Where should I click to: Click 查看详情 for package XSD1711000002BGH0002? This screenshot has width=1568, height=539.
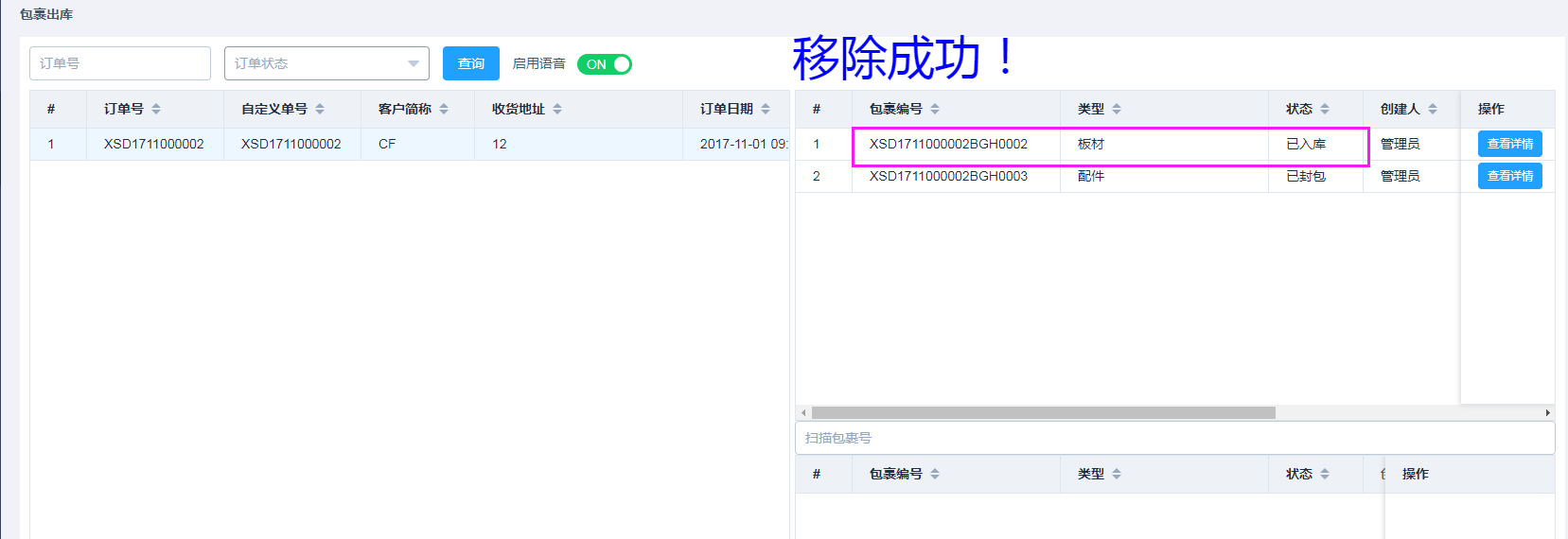[1509, 144]
